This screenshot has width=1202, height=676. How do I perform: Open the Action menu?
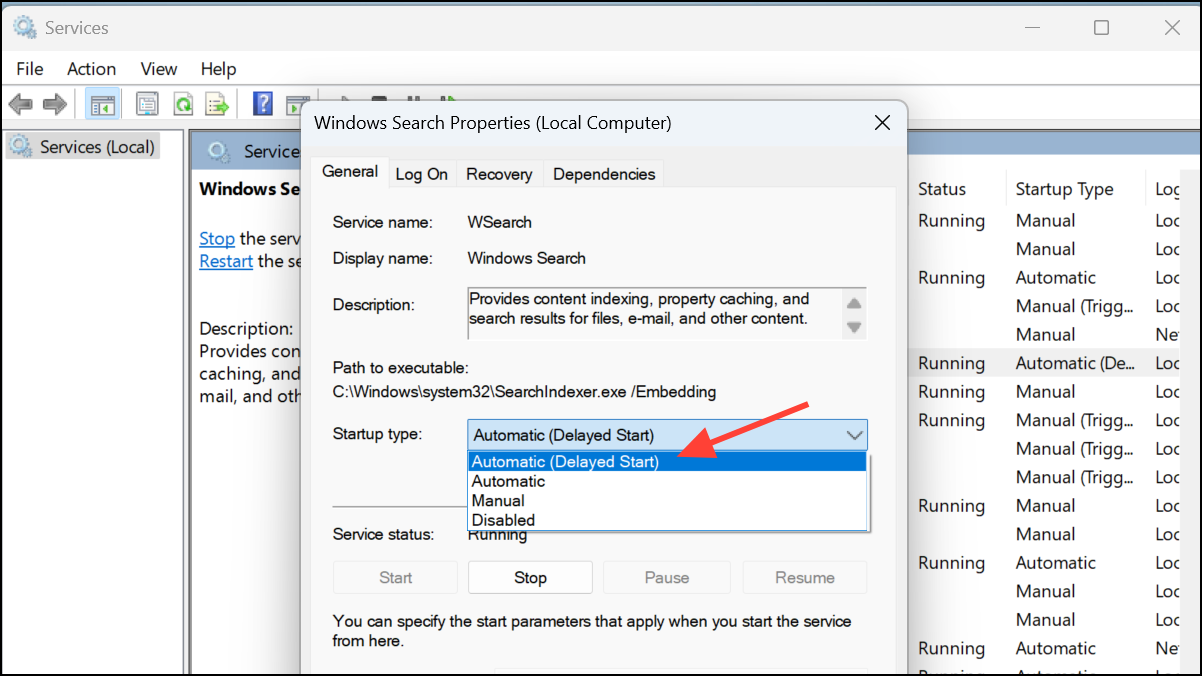[x=91, y=68]
